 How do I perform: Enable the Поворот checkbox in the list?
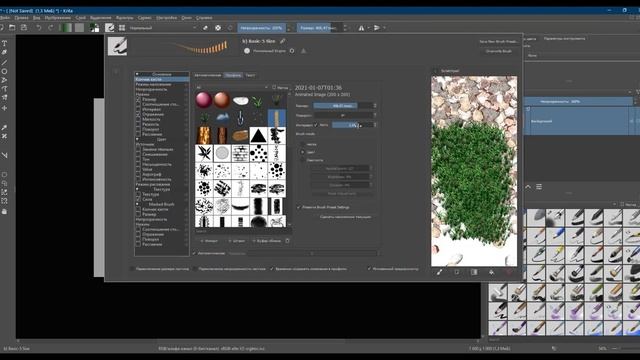point(138,129)
